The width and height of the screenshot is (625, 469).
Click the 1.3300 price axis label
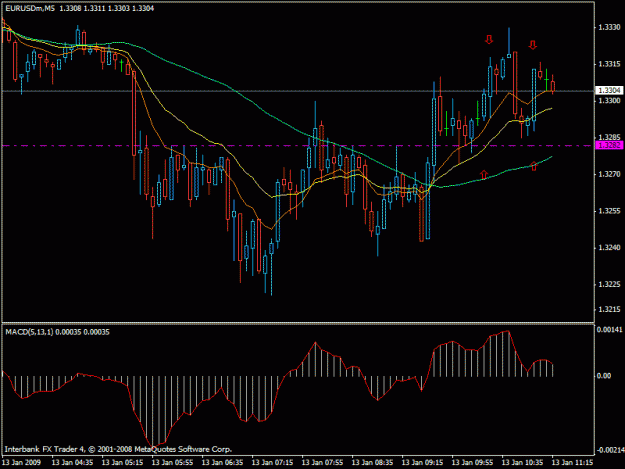[609, 100]
